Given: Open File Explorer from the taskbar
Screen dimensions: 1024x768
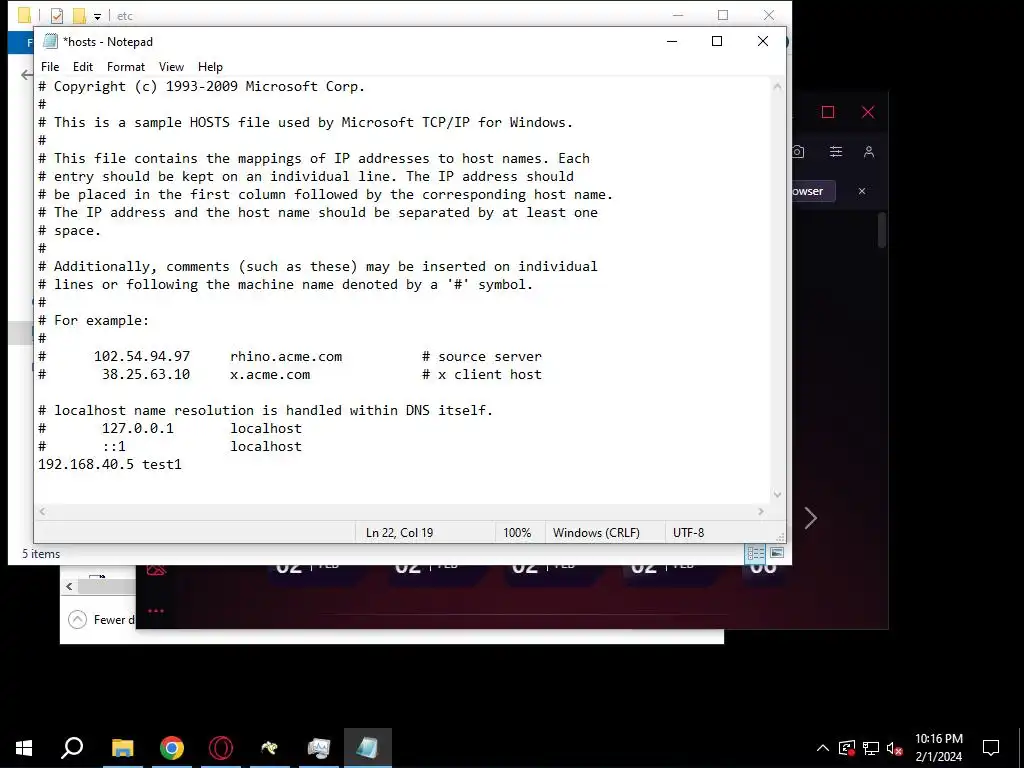Looking at the screenshot, I should 122,748.
